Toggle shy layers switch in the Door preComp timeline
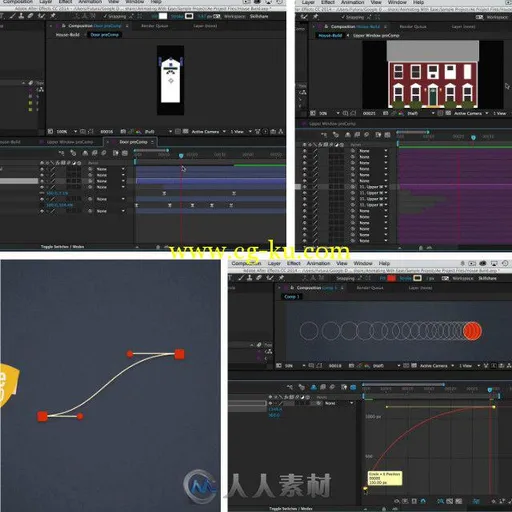This screenshot has width=512, height=512. tap(85, 153)
